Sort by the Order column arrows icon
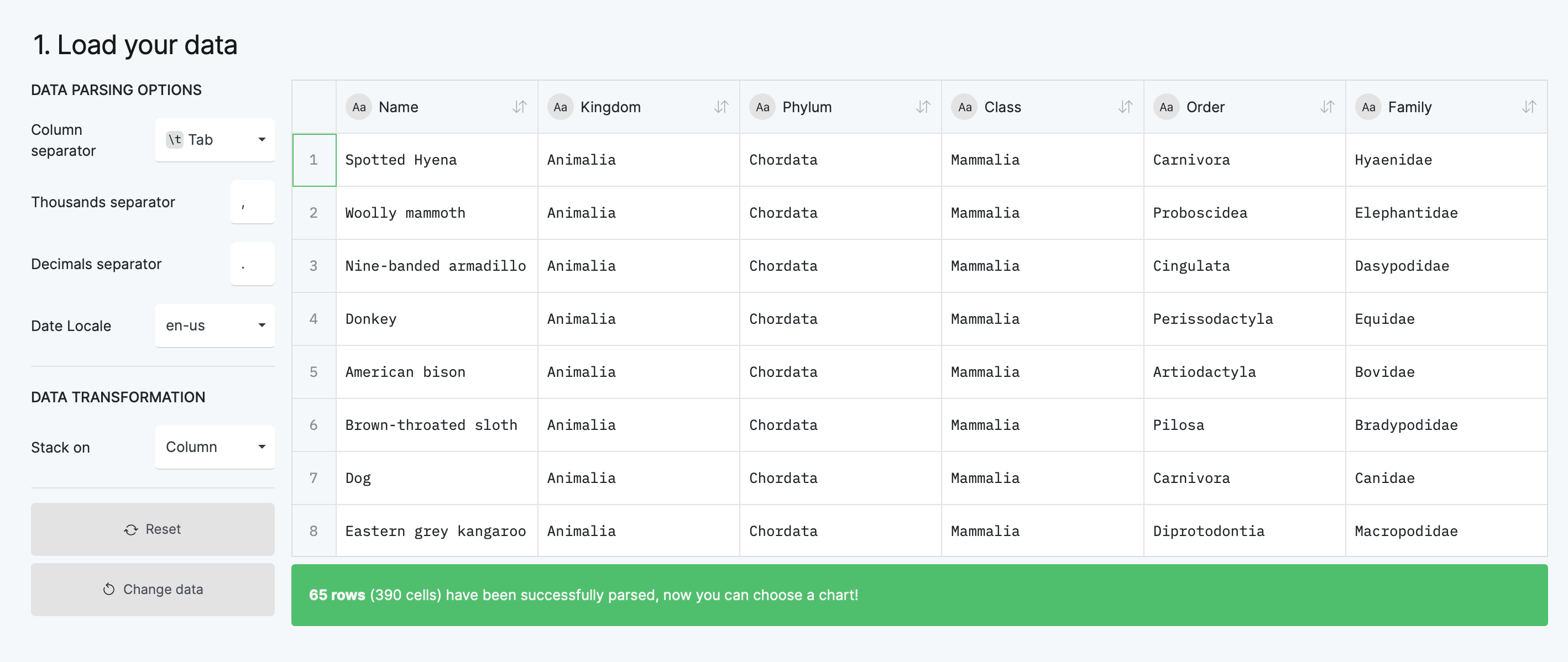The height and width of the screenshot is (662, 1568). click(x=1327, y=107)
